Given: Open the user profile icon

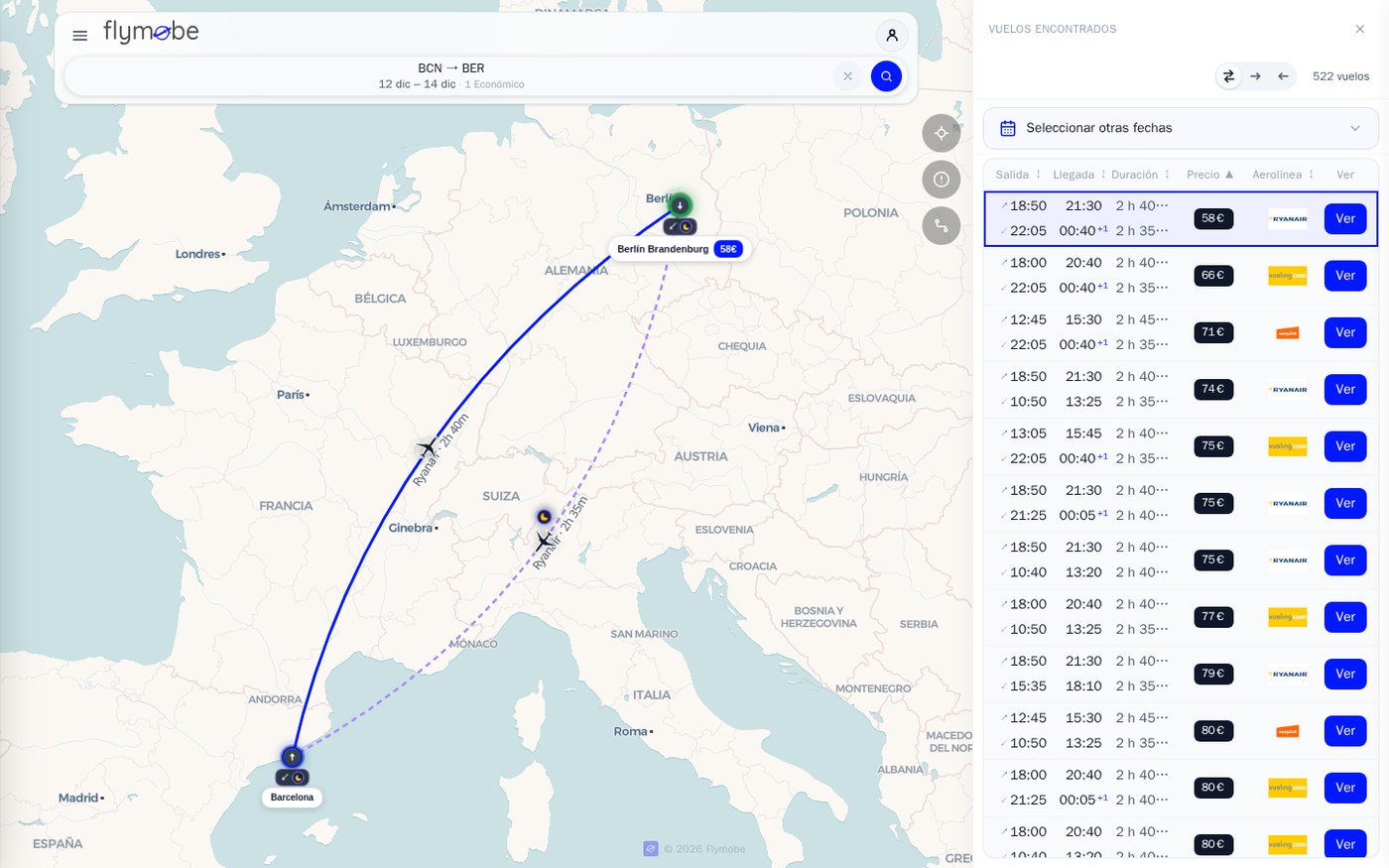Looking at the screenshot, I should (x=892, y=36).
